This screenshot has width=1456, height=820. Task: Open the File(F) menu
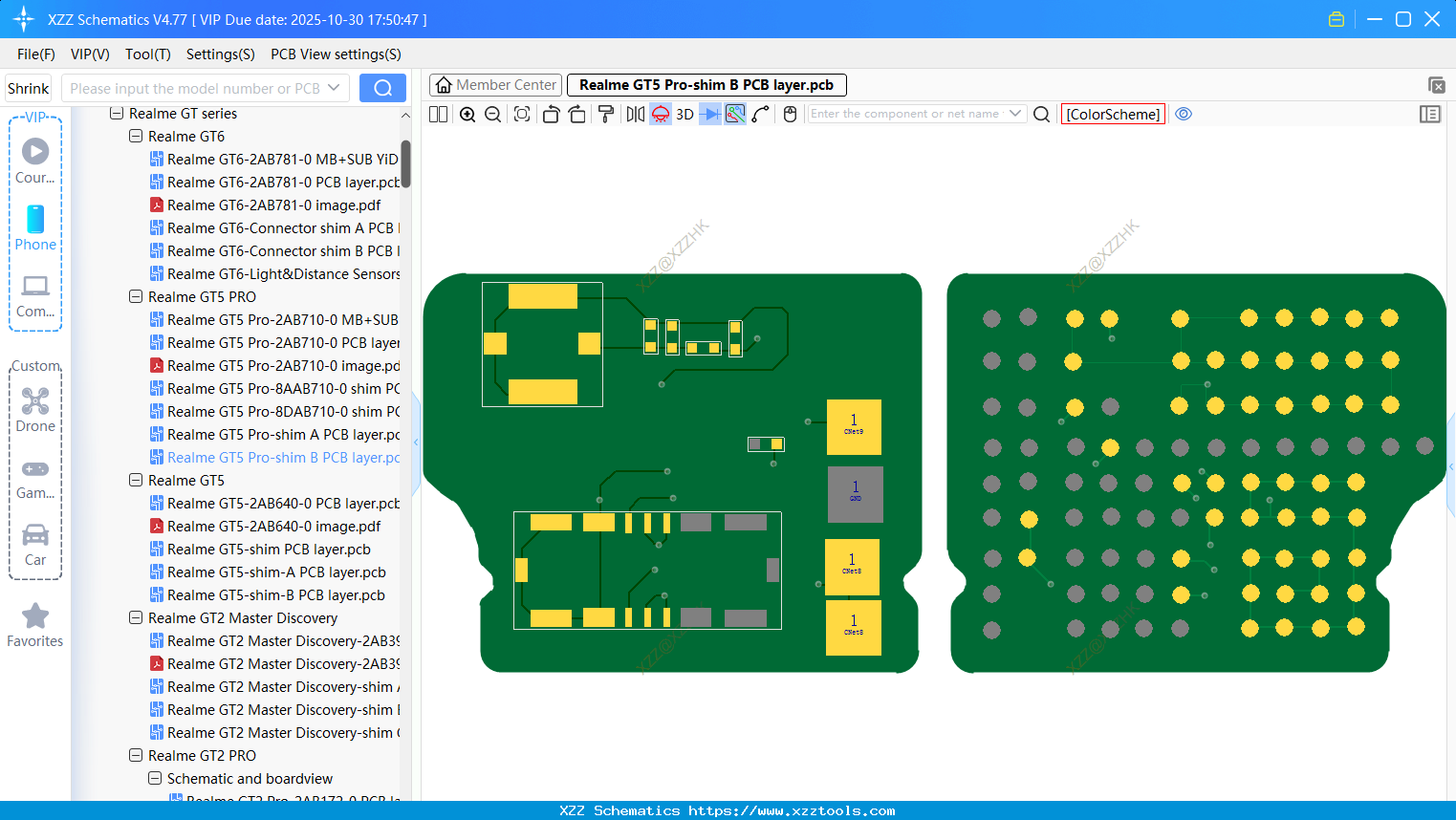coord(36,54)
